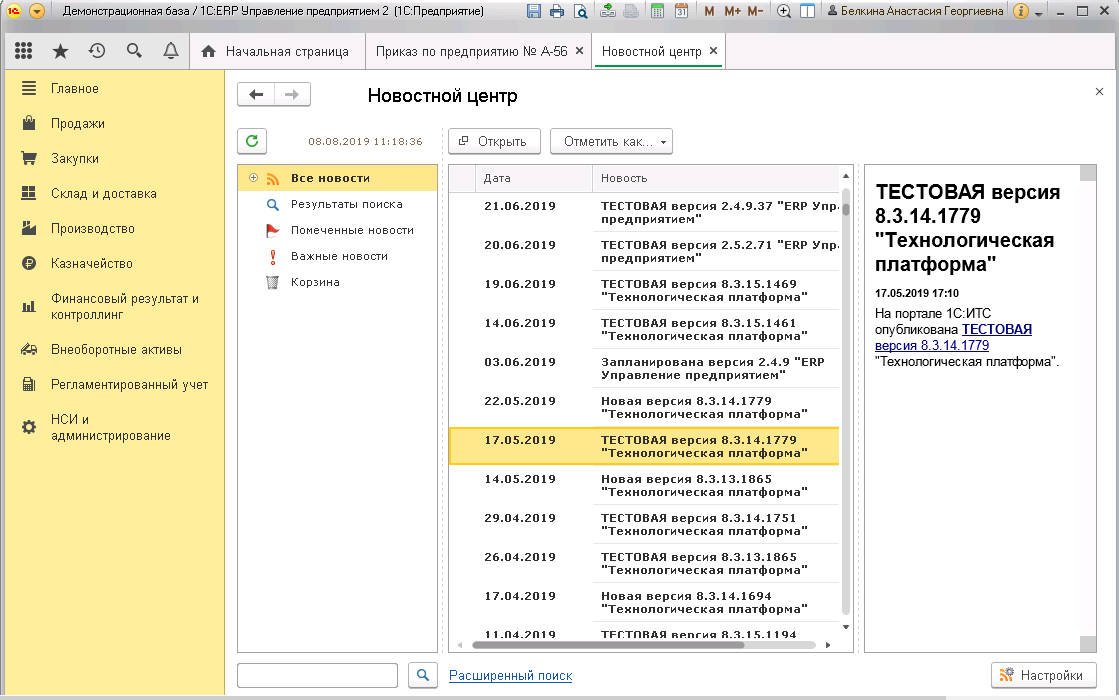
Task: Open the calendar icon in title bar
Action: [x=682, y=11]
